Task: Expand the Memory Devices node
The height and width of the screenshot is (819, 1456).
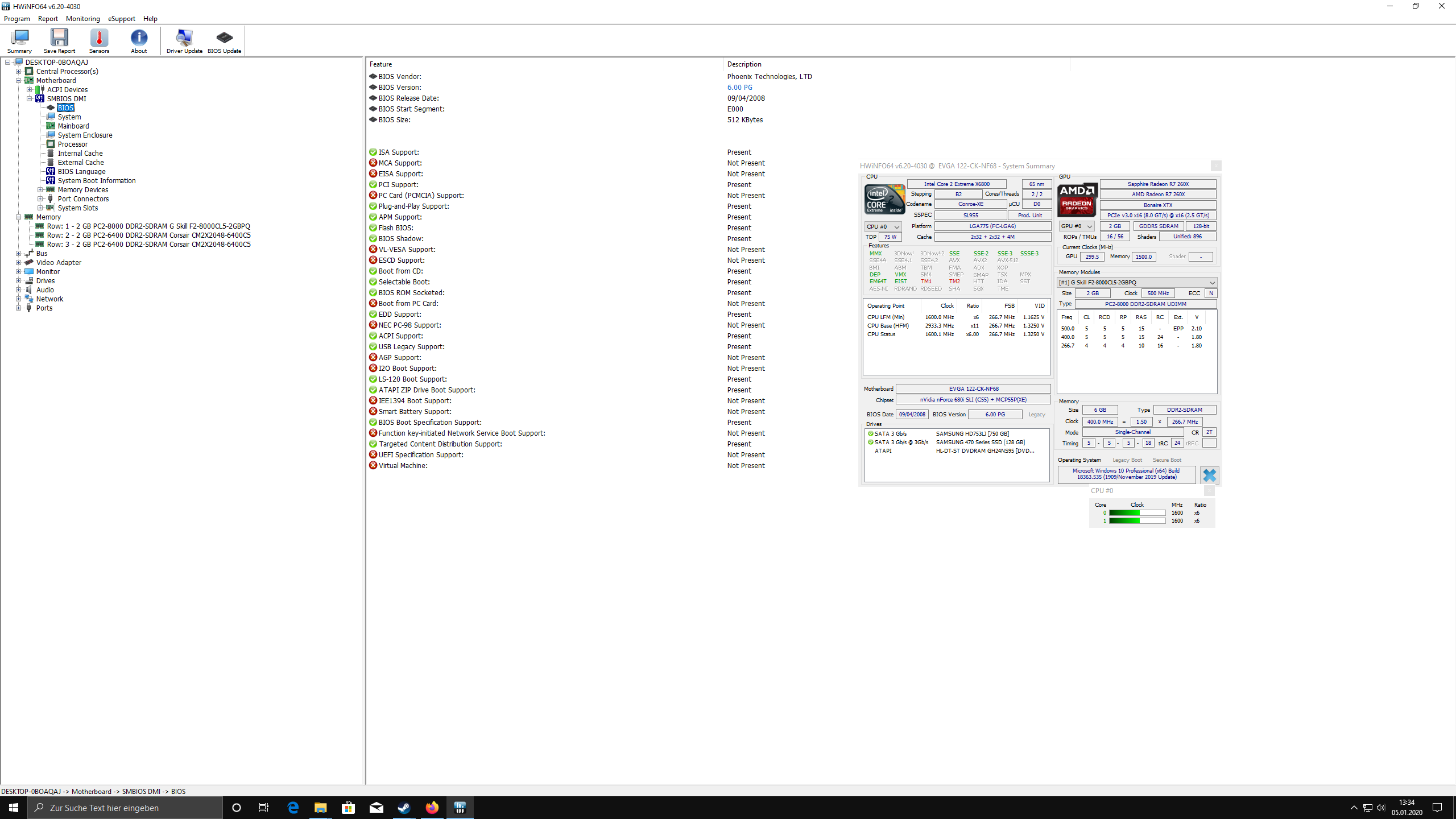Action: tap(40, 190)
